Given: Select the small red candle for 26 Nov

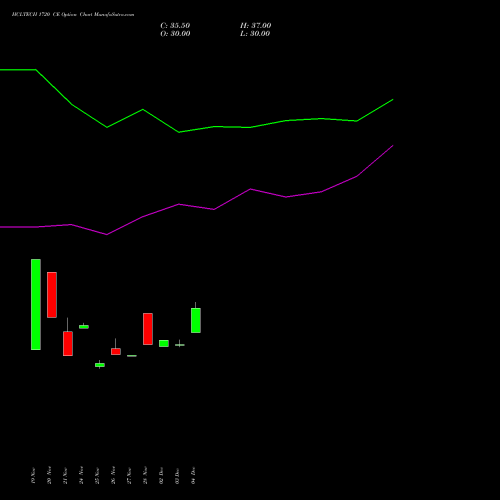Looking at the screenshot, I should 116,351.
